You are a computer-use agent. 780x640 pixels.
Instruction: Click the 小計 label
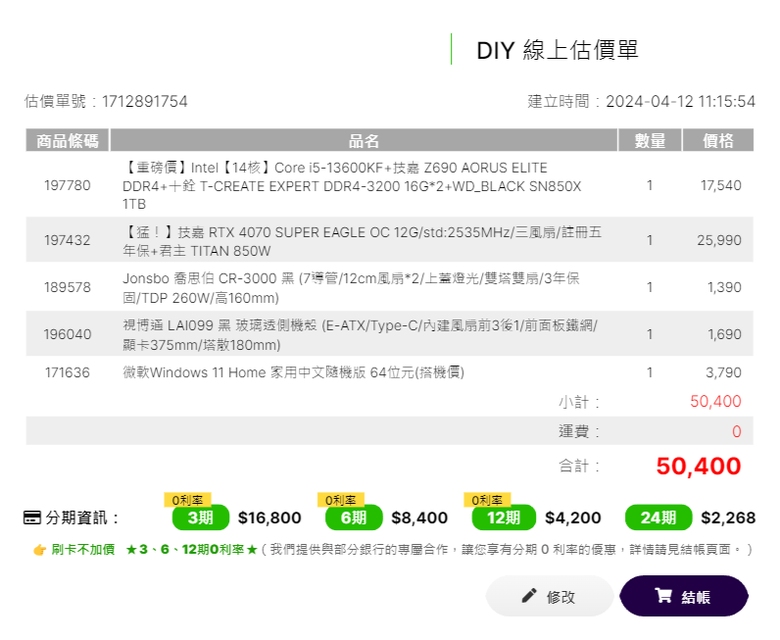579,402
